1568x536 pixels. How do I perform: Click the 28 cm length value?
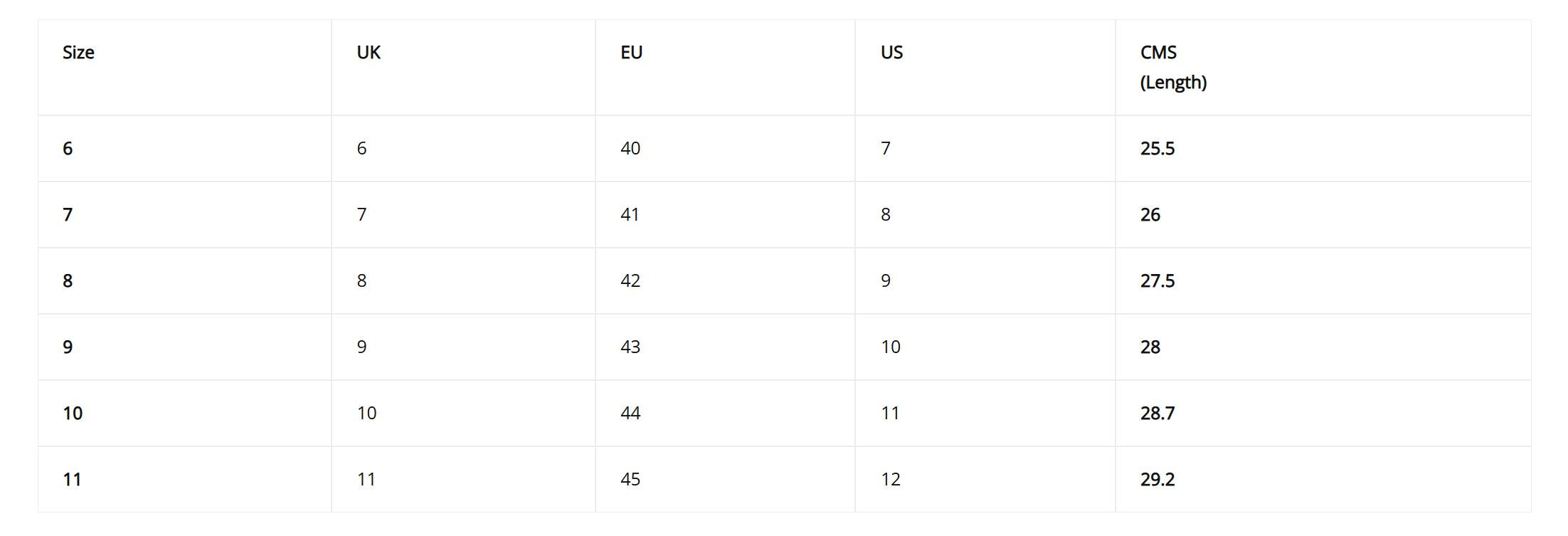tap(1150, 347)
